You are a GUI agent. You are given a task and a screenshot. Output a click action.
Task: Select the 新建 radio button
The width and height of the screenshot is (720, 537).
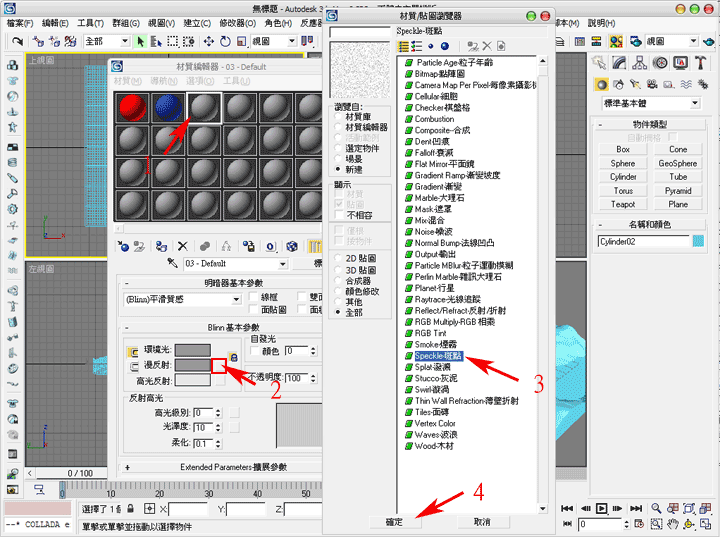coord(339,170)
